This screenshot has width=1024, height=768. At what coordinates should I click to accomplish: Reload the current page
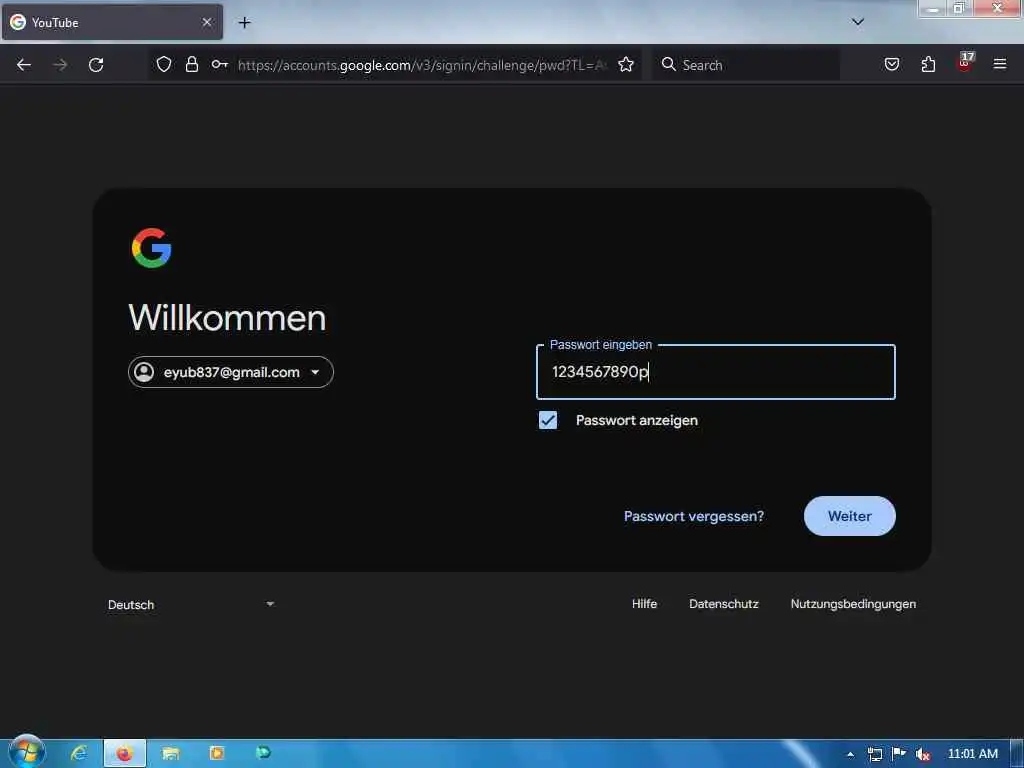click(x=96, y=65)
